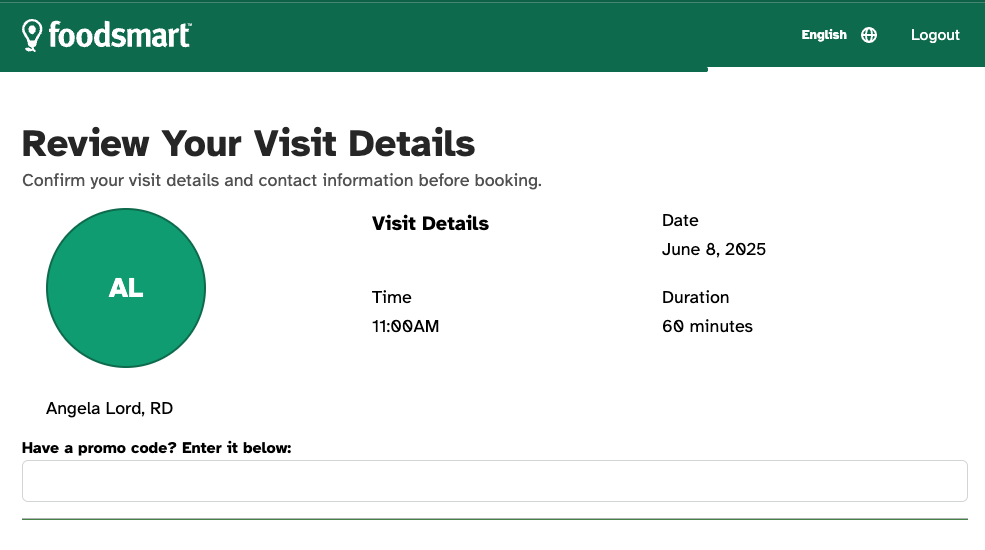Click the 60 minutes duration value

pos(707,327)
